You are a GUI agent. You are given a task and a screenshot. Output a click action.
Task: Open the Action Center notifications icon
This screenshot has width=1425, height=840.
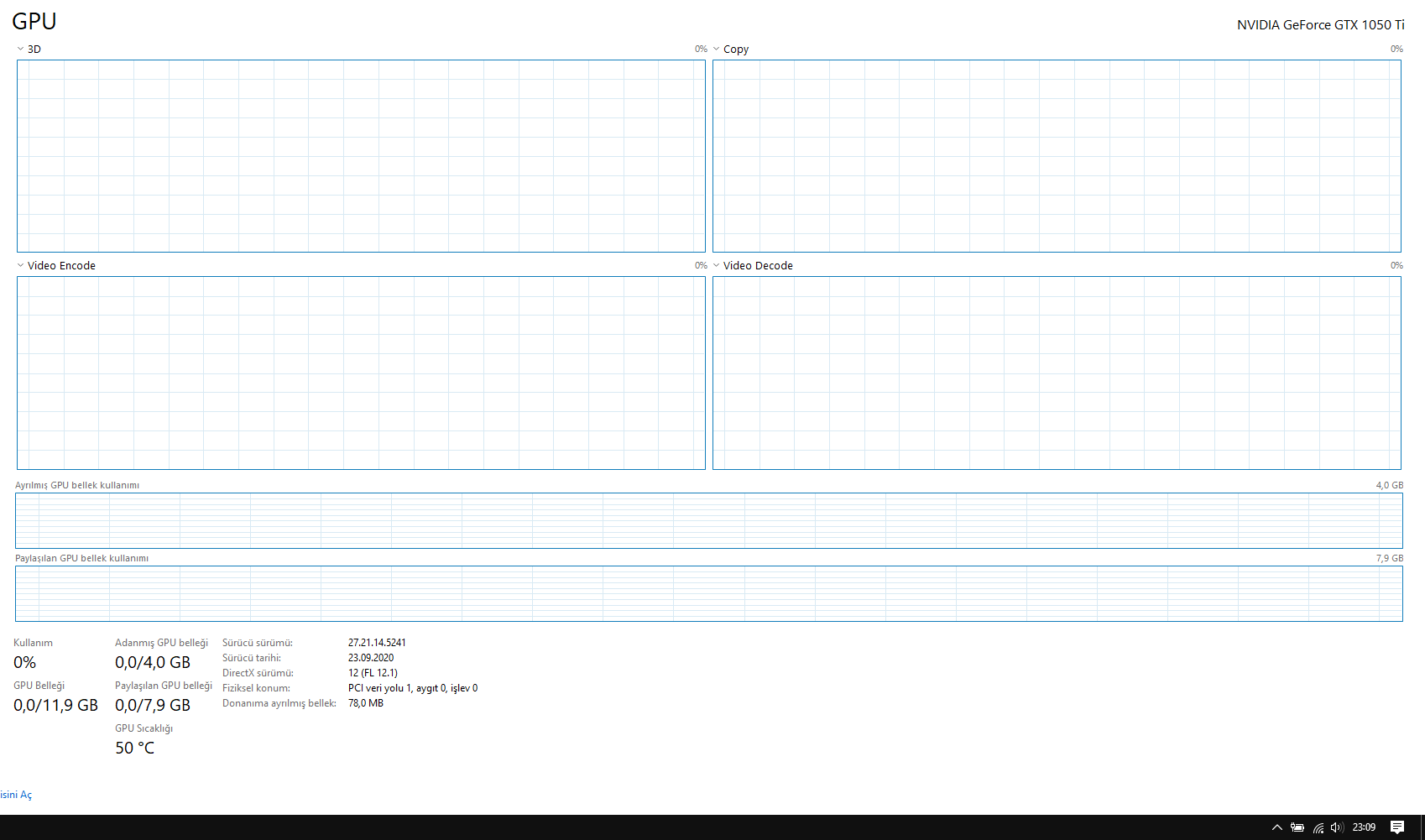click(1397, 827)
